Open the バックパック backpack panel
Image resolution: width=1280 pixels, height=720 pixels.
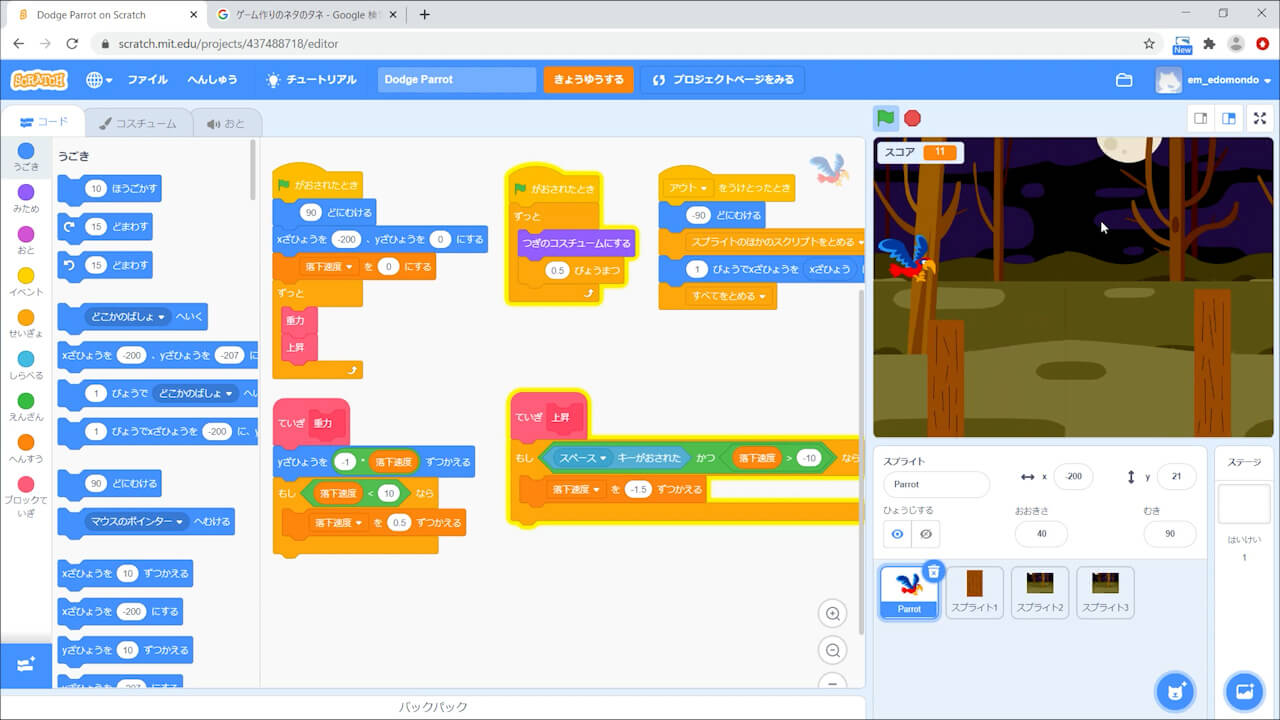pyautogui.click(x=432, y=707)
